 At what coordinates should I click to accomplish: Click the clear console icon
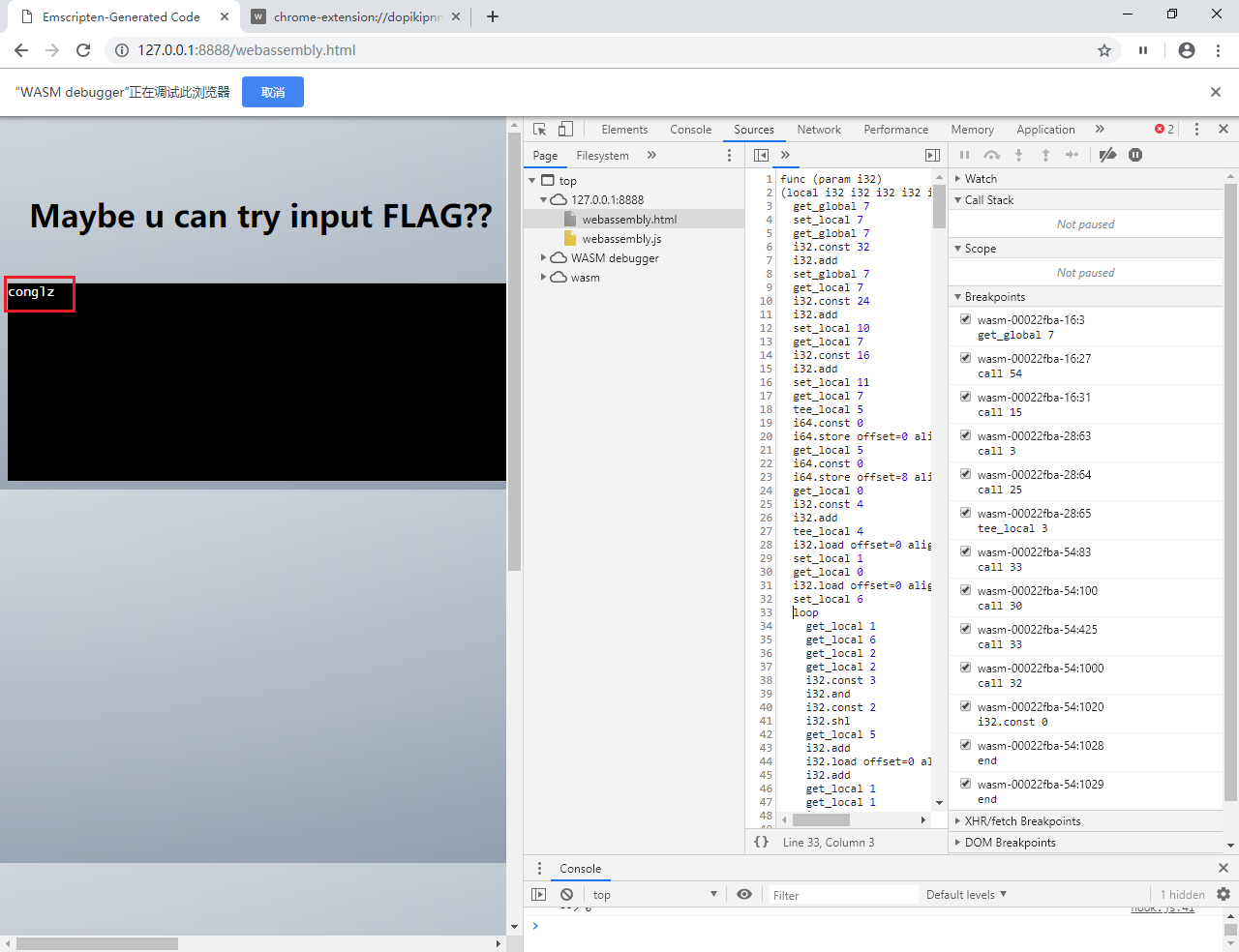coord(566,895)
